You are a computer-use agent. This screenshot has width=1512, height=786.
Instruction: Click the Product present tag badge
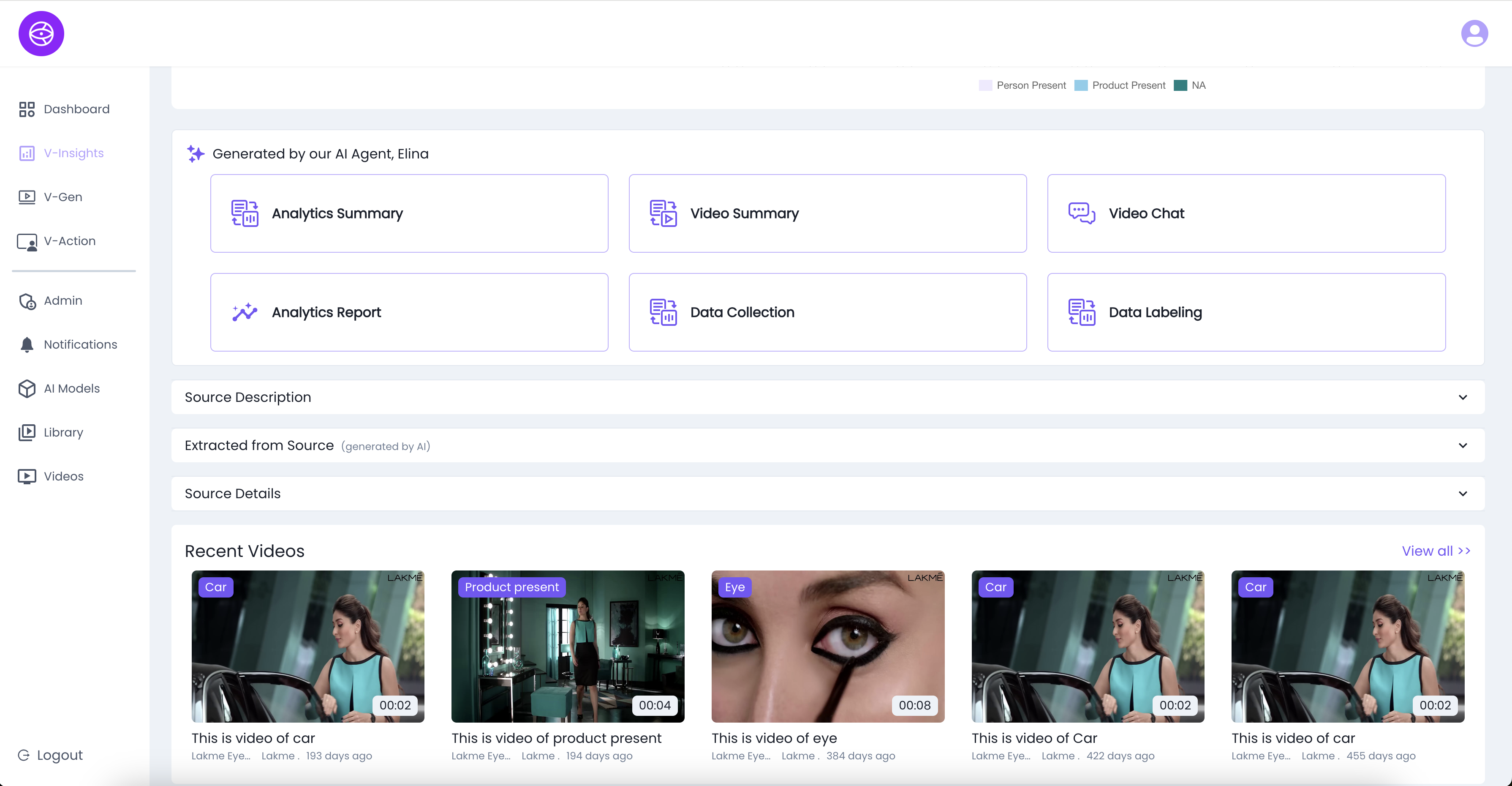(512, 587)
